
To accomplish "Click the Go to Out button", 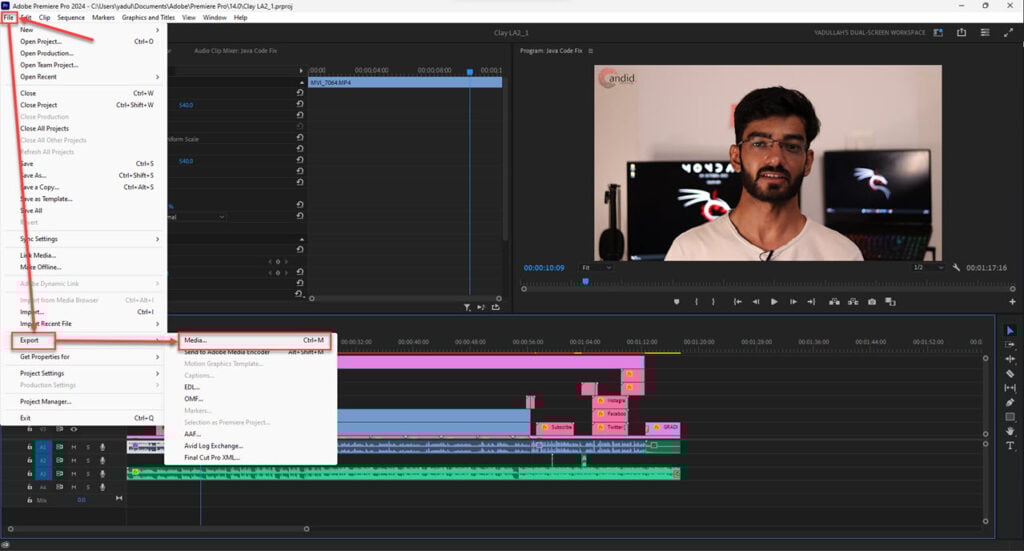I will click(x=811, y=302).
